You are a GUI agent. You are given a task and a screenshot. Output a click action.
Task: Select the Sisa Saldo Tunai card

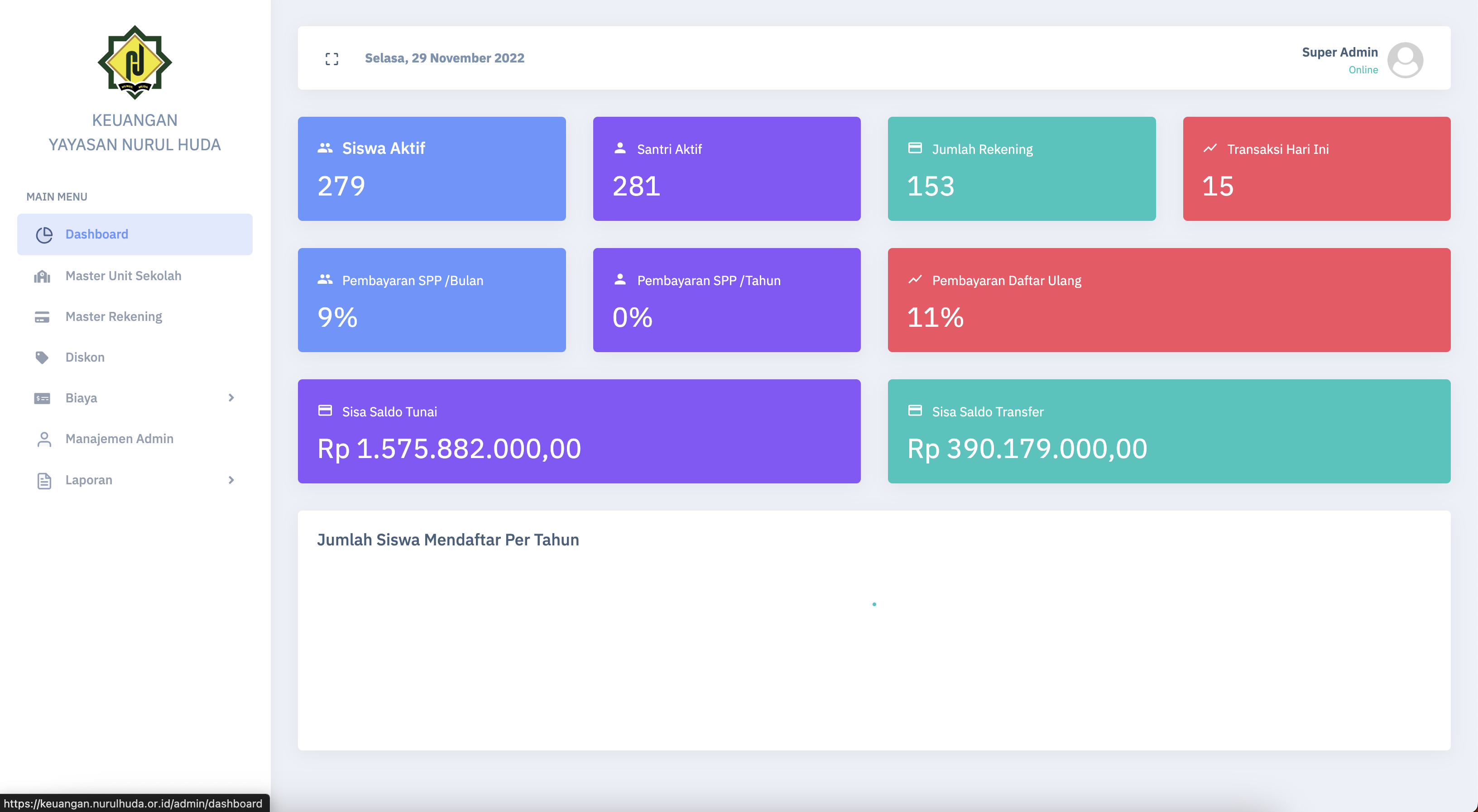[578, 431]
